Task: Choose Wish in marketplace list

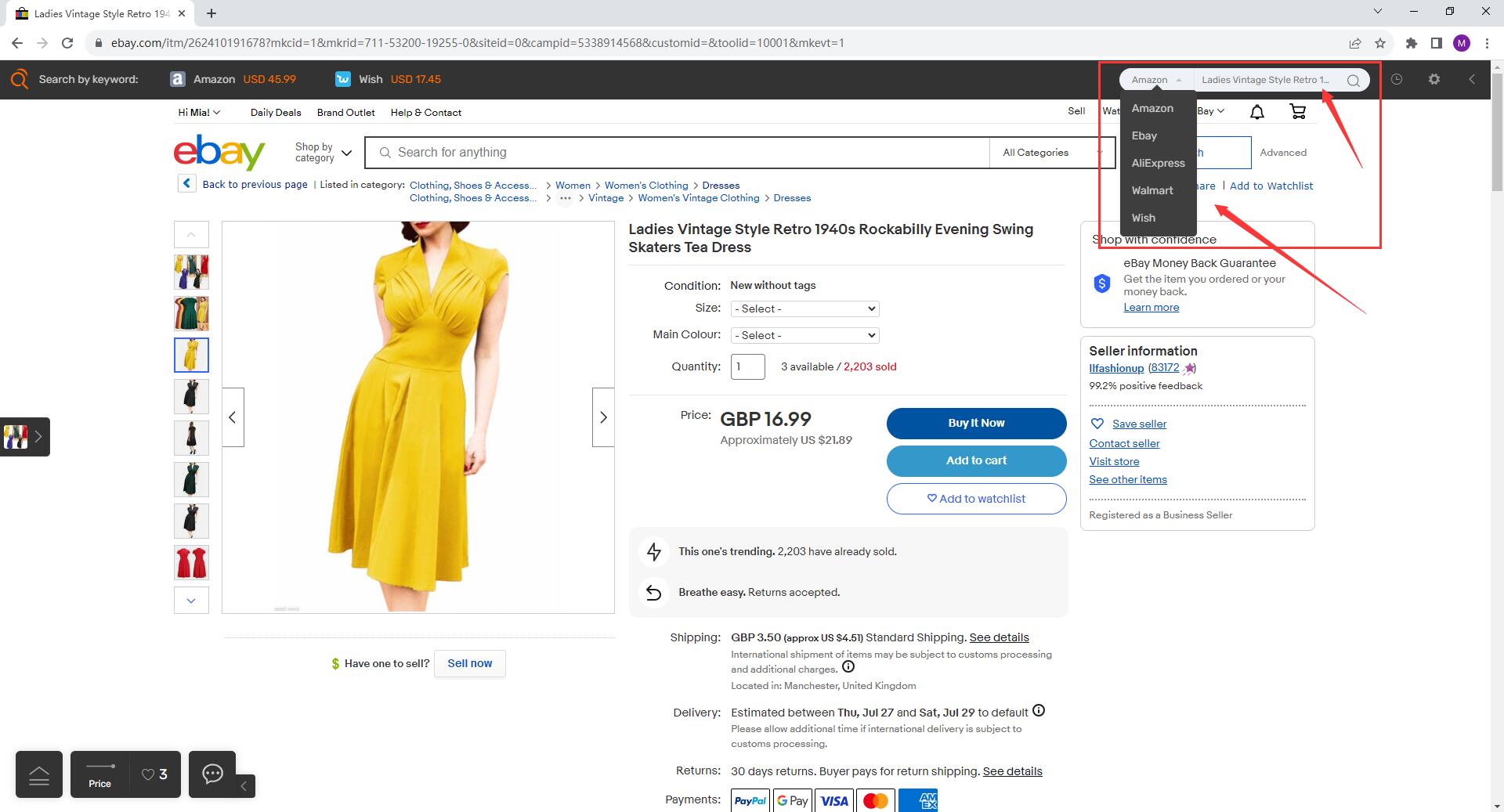Action: [x=1144, y=218]
